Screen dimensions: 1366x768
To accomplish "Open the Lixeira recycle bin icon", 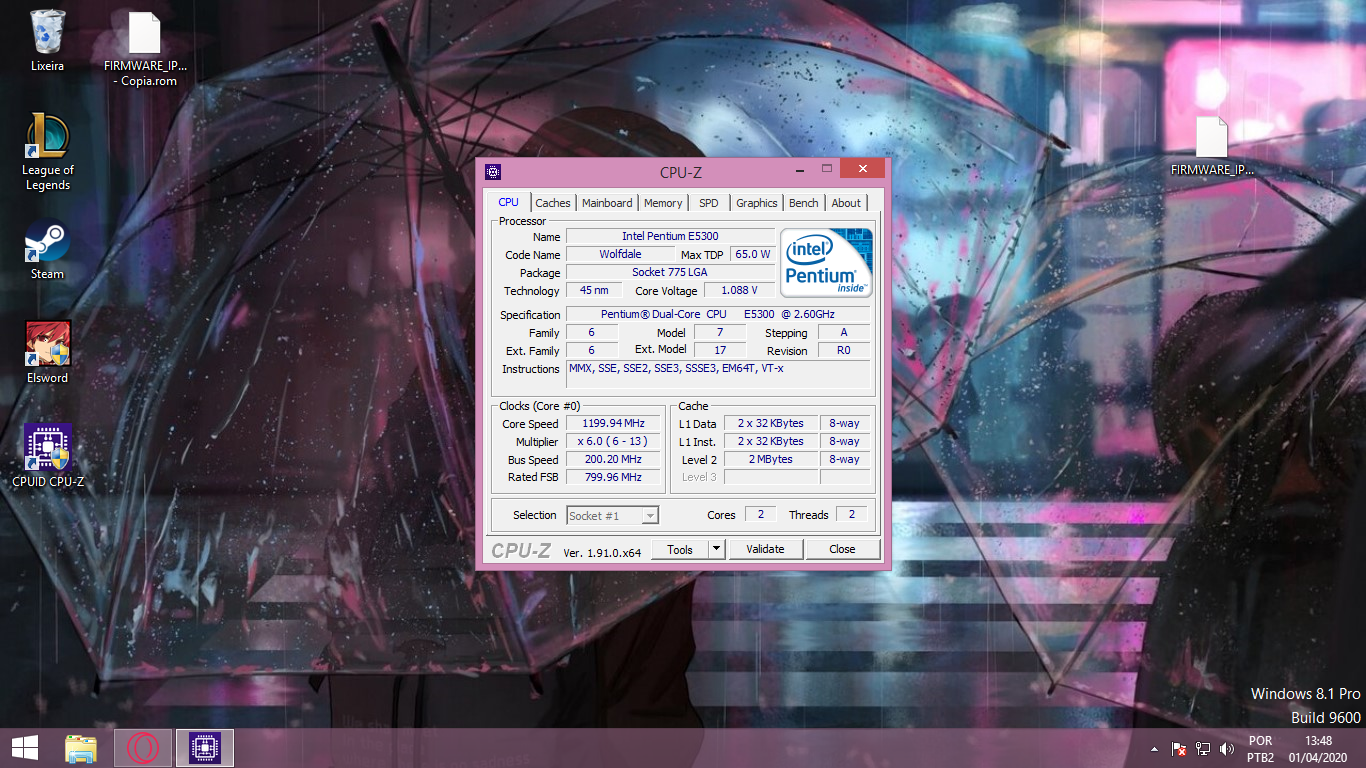I will pyautogui.click(x=47, y=40).
